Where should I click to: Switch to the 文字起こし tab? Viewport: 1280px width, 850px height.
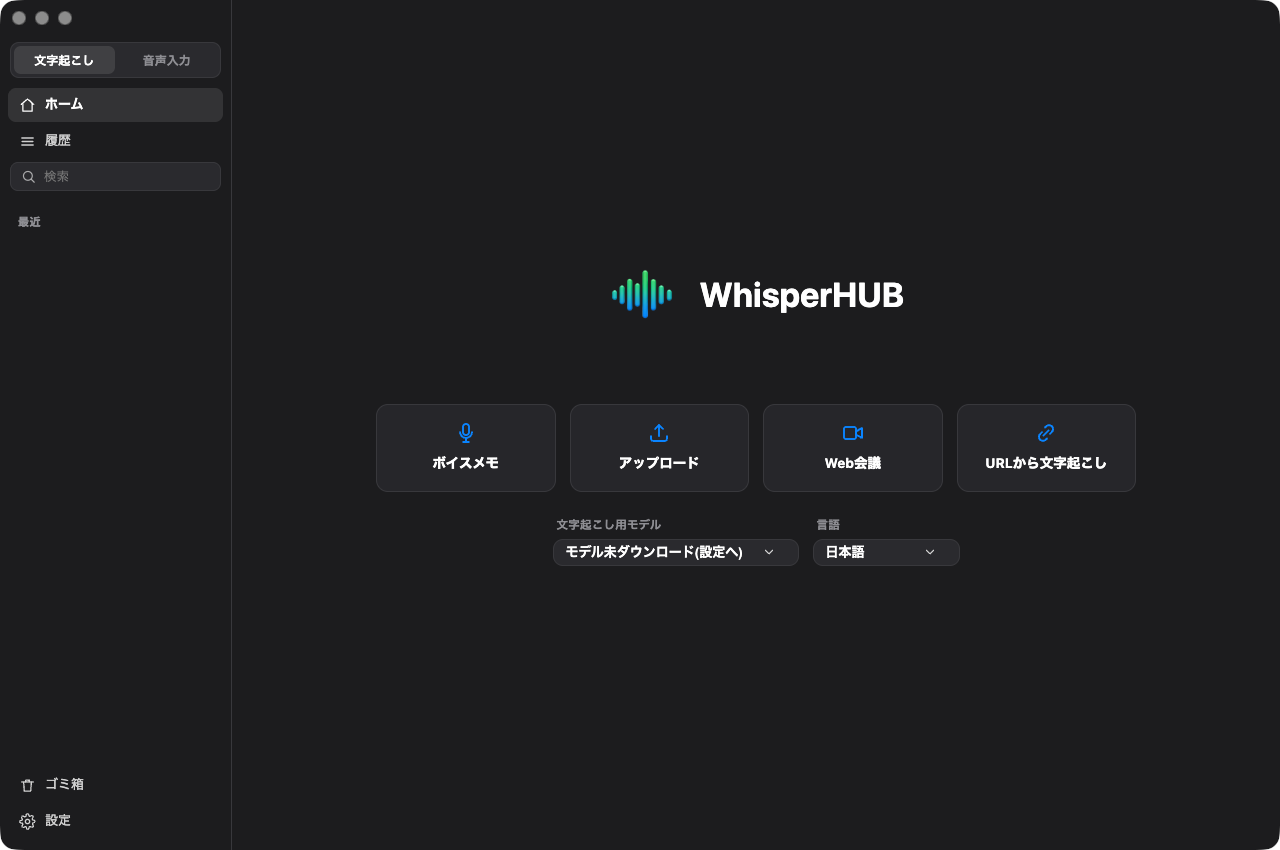(64, 60)
